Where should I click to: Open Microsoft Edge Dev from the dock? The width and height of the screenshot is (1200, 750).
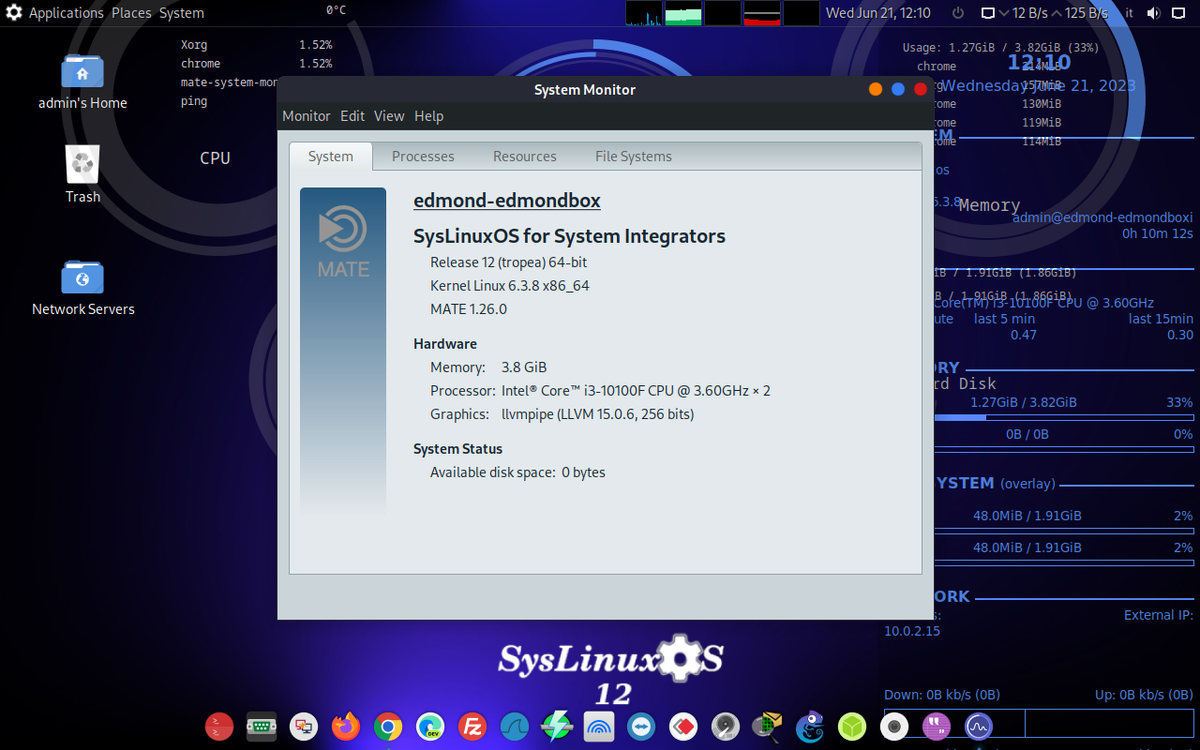point(430,726)
